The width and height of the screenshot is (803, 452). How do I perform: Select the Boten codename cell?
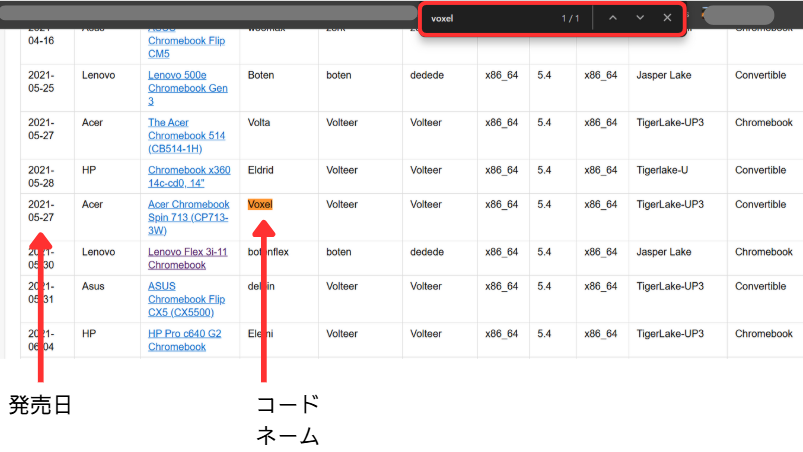pyautogui.click(x=261, y=75)
